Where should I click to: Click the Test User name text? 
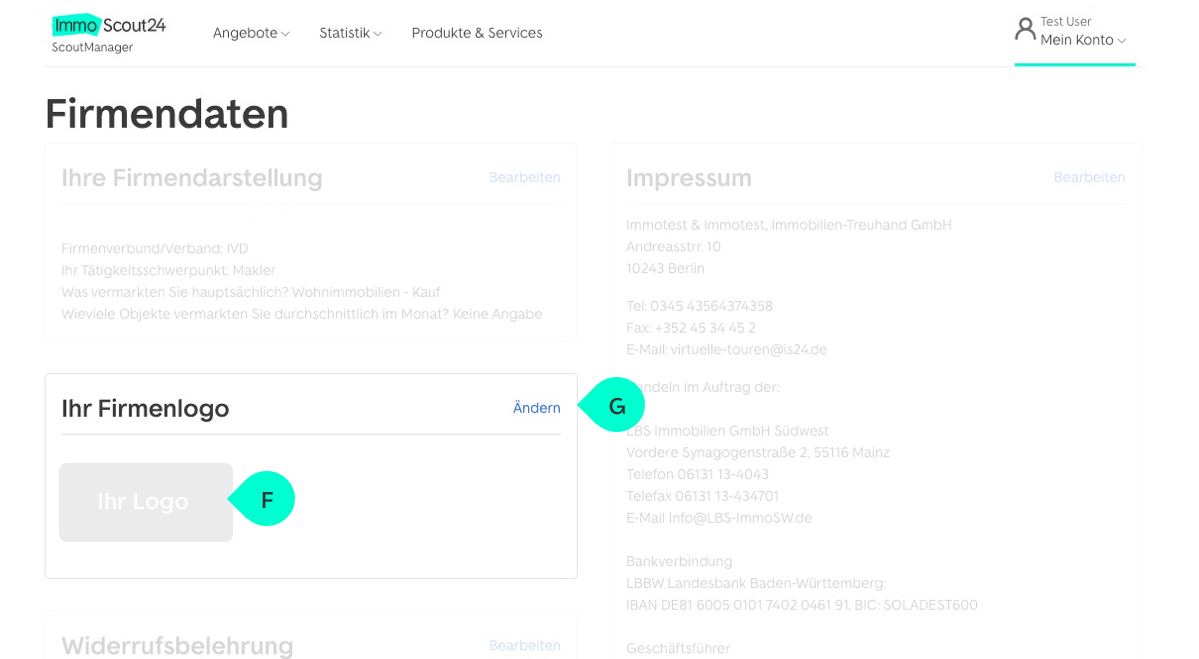pyautogui.click(x=1066, y=22)
